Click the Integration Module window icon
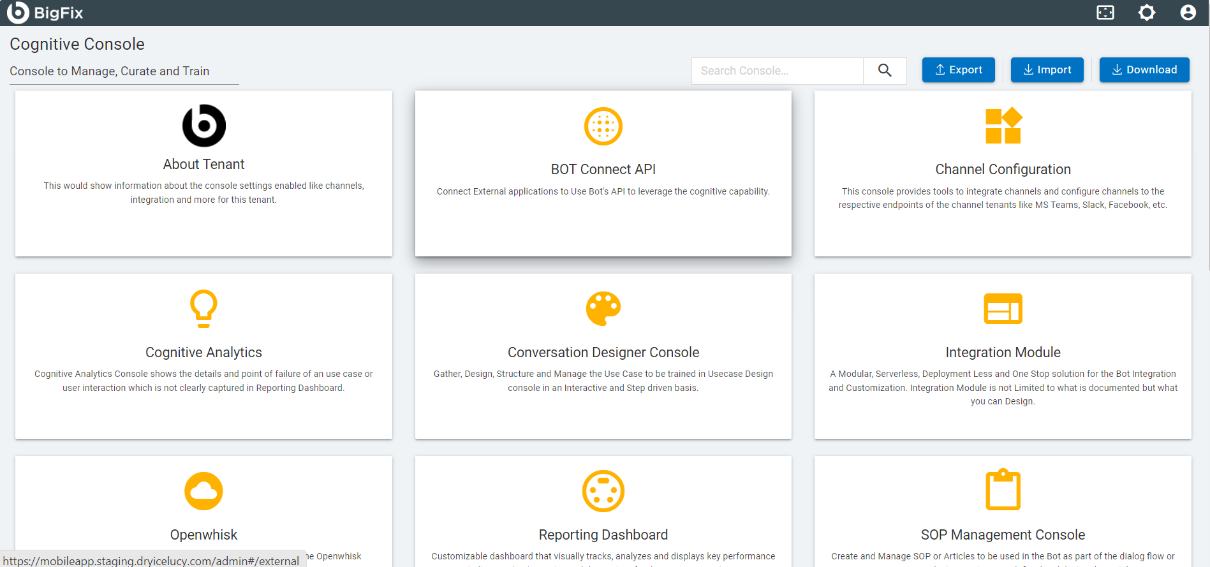1210x567 pixels. coord(1003,309)
